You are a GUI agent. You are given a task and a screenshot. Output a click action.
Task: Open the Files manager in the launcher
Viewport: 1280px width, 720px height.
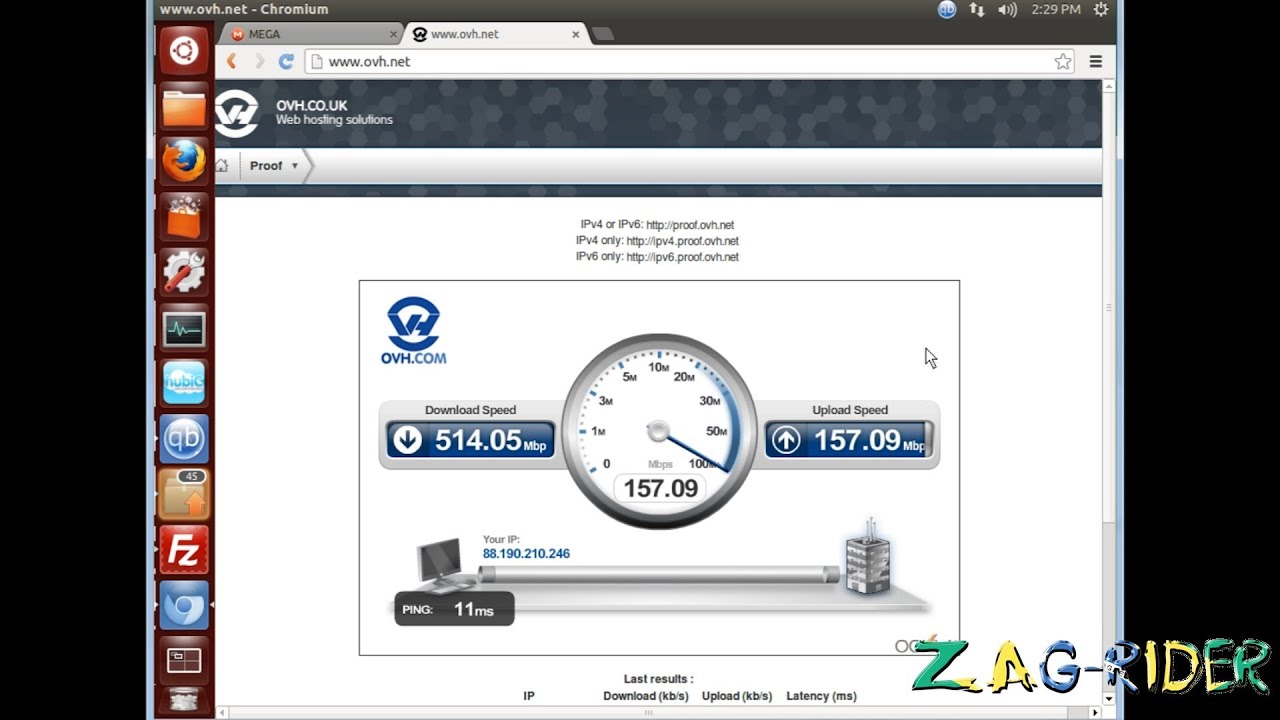(184, 107)
